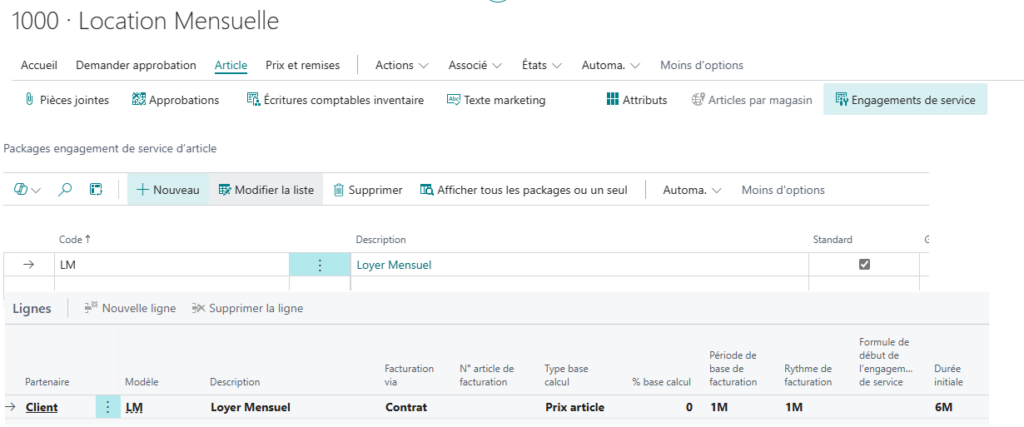Viewport: 1024px width, 427px height.
Task: Expand the États dropdown menu
Action: click(542, 65)
